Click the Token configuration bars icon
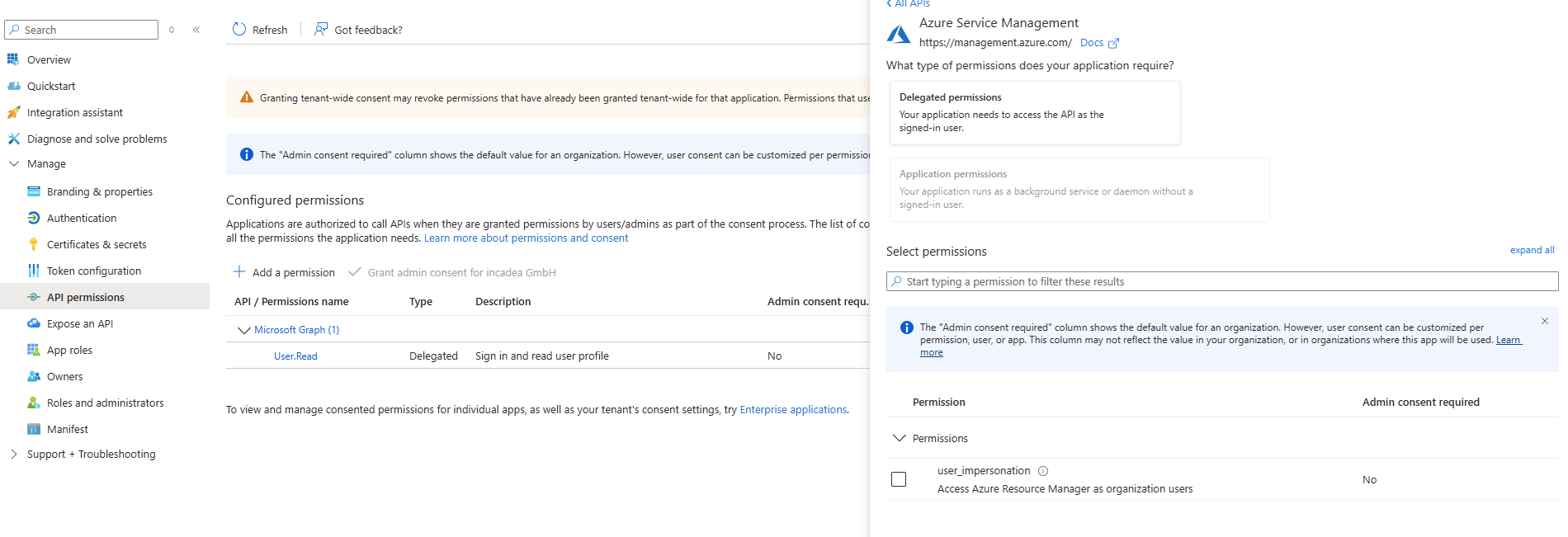The image size is (1568, 537). tap(34, 271)
